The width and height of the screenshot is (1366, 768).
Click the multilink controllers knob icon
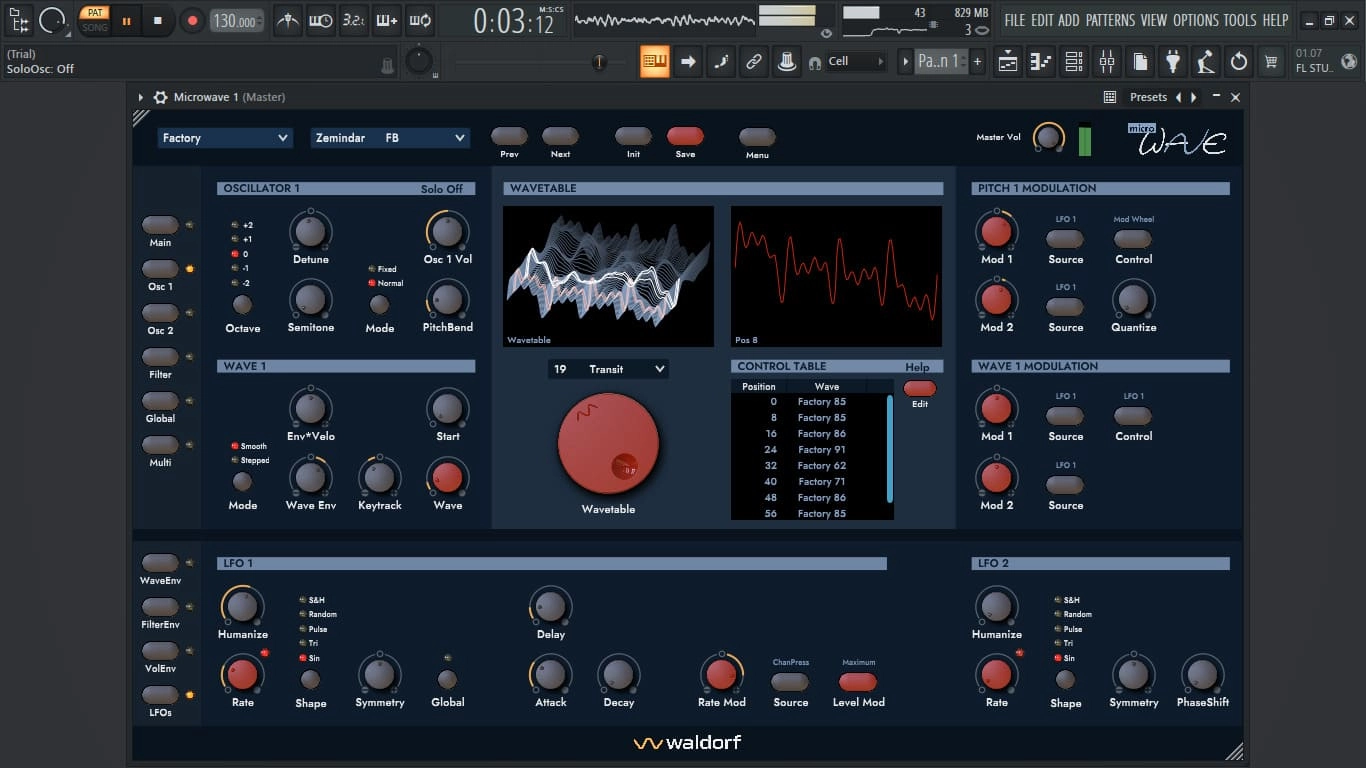click(x=787, y=62)
